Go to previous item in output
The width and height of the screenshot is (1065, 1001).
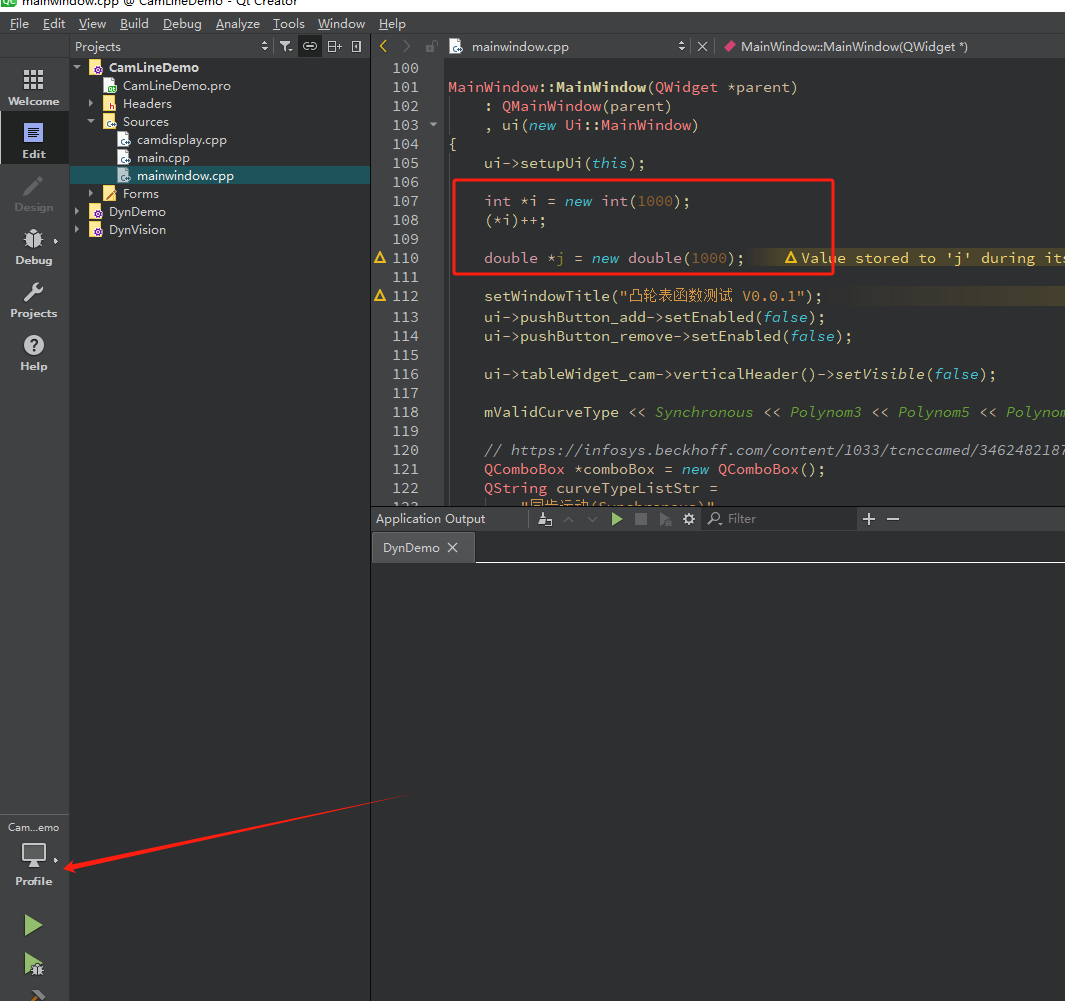568,519
